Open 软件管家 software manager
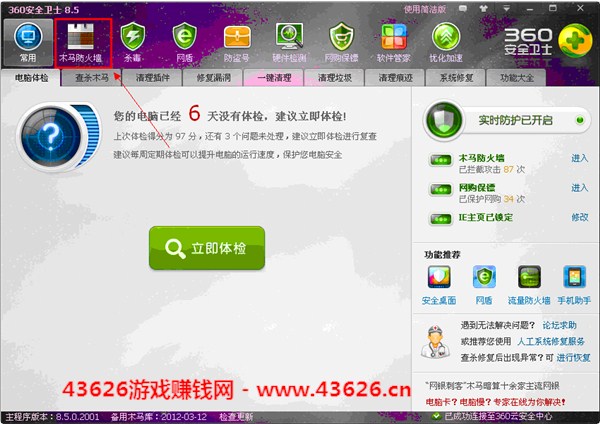600x424 pixels. click(393, 43)
